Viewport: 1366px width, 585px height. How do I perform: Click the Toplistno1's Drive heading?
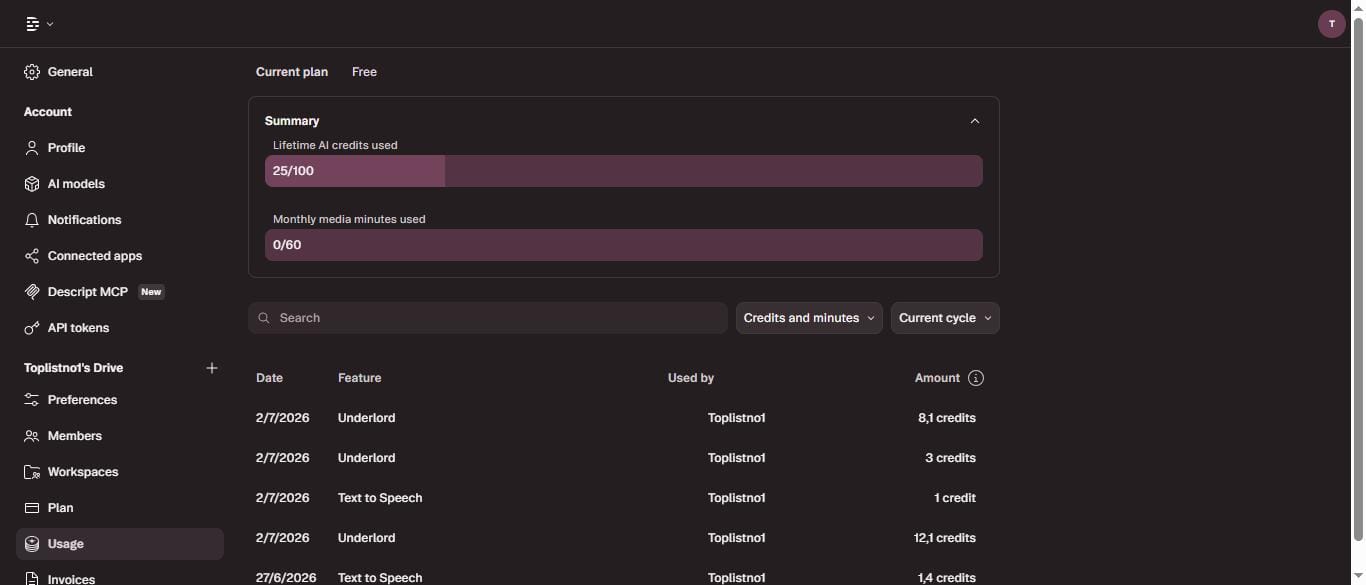tap(74, 368)
